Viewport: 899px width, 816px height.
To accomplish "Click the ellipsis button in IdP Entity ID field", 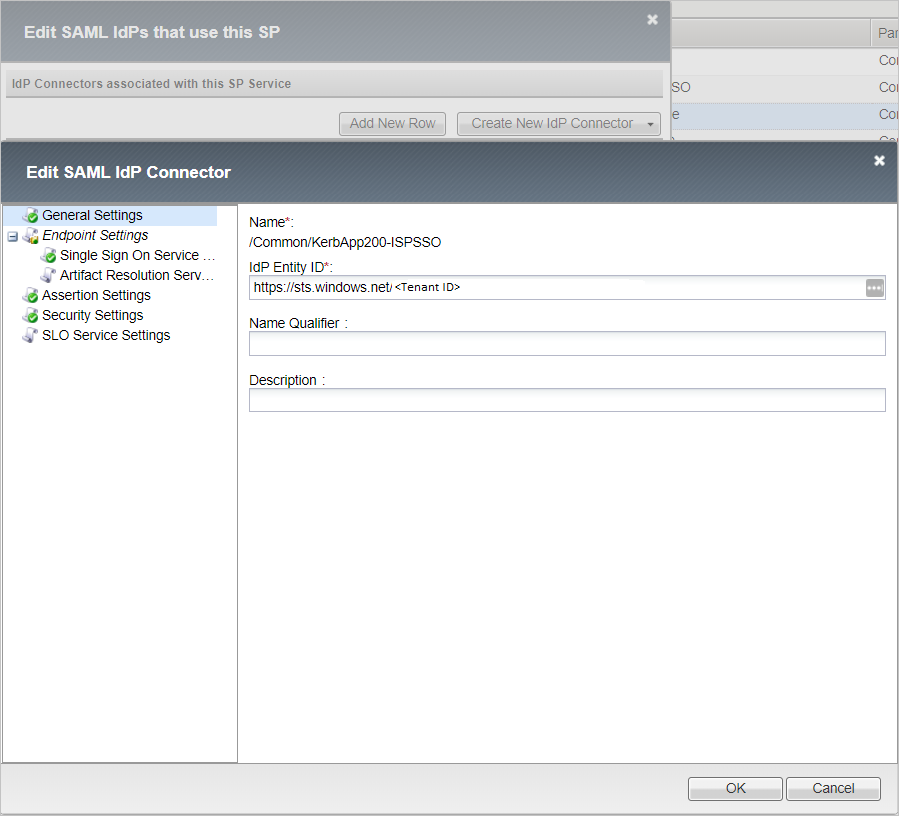I will point(874,288).
